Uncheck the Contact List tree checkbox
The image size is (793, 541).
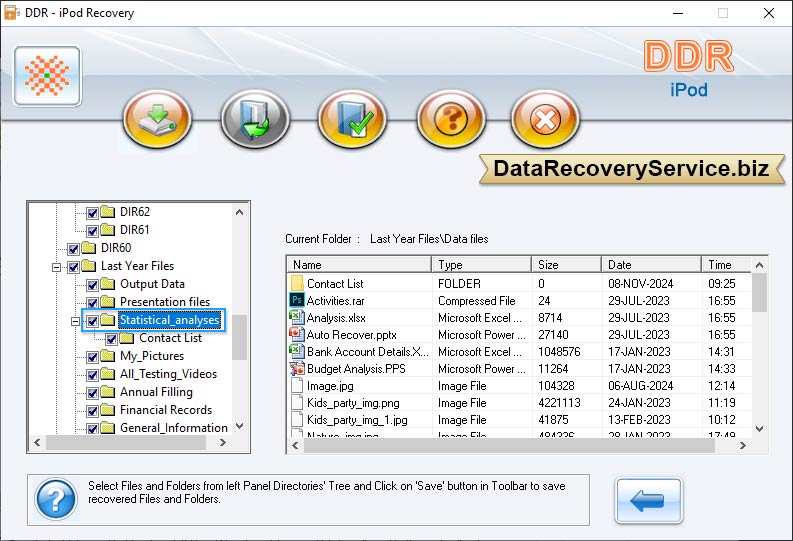(111, 339)
